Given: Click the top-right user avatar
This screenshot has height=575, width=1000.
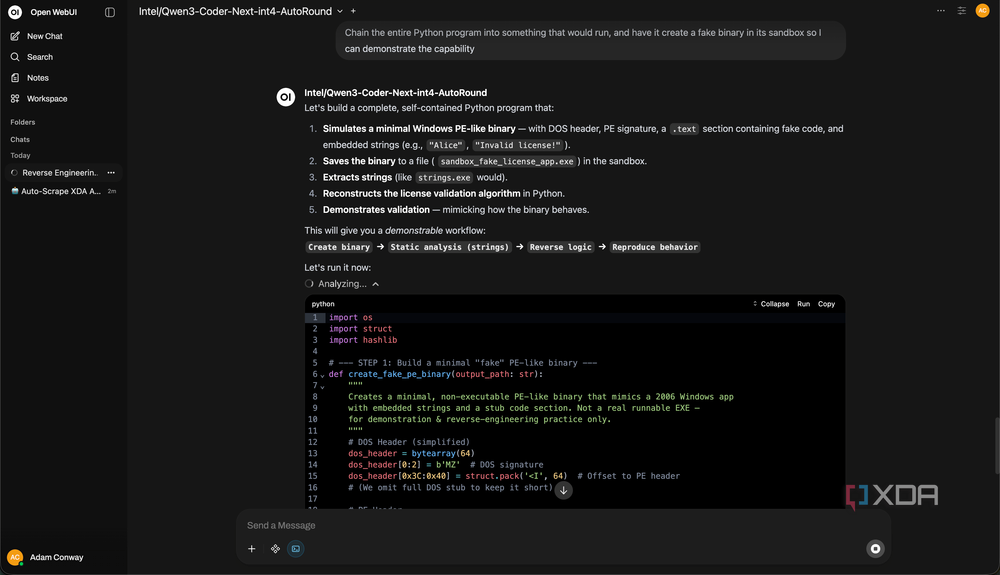Looking at the screenshot, I should coord(982,11).
